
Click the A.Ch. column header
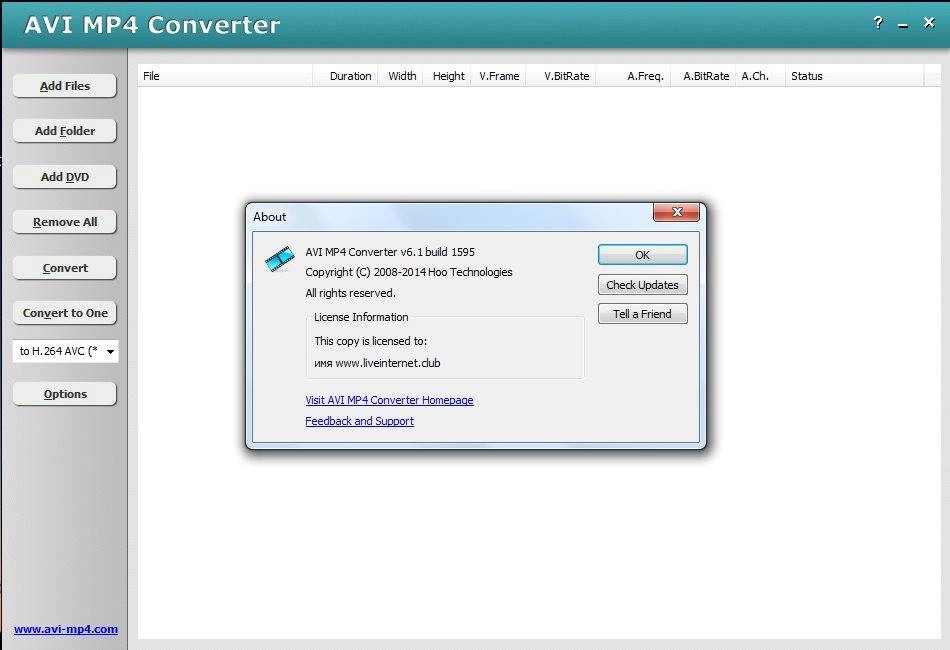tap(760, 76)
